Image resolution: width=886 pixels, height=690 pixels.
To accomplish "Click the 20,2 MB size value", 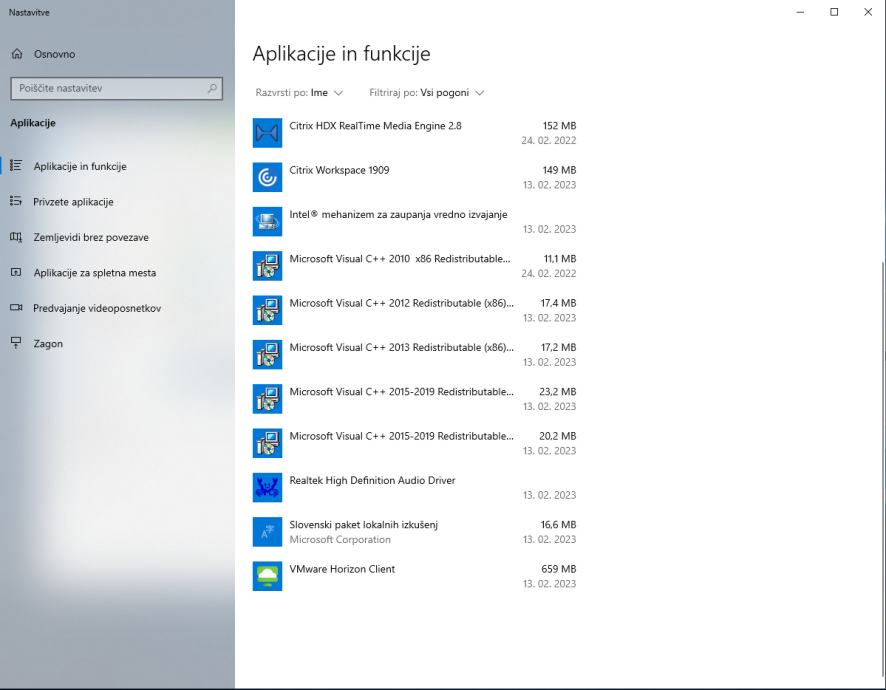I will [558, 436].
